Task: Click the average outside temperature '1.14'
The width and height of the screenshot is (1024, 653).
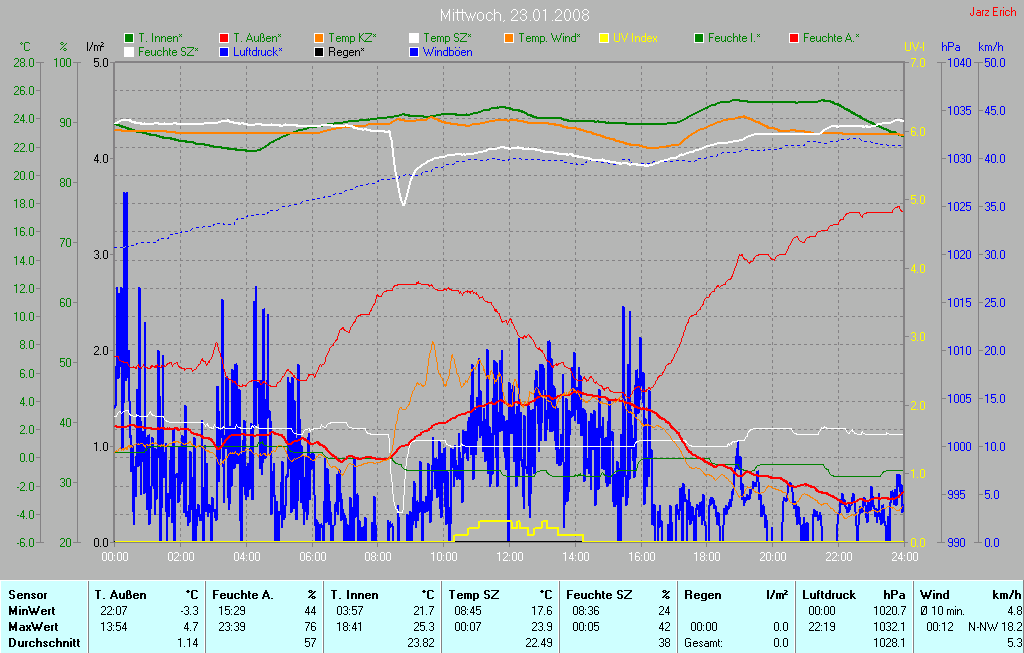Action: pos(187,643)
